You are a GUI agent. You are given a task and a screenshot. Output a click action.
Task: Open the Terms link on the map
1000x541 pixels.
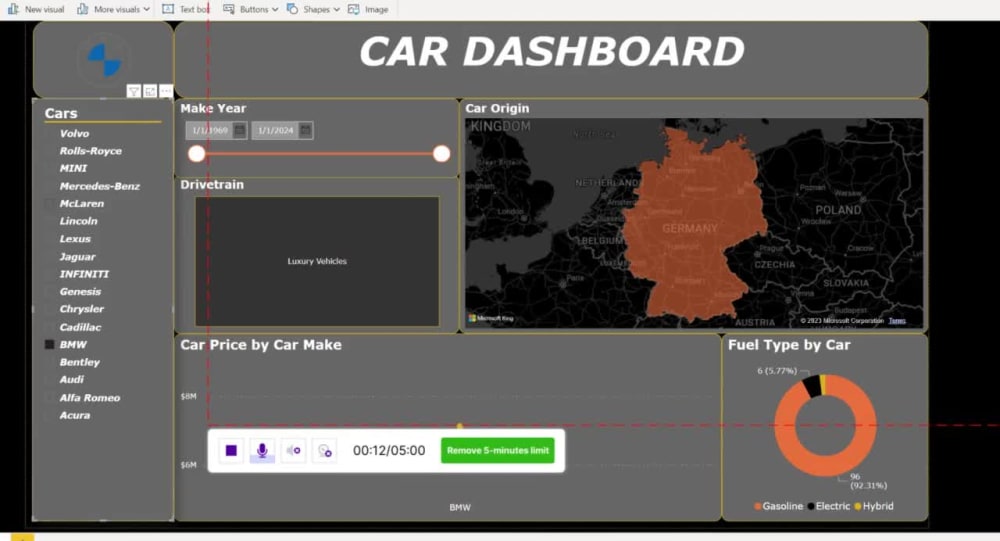897,320
